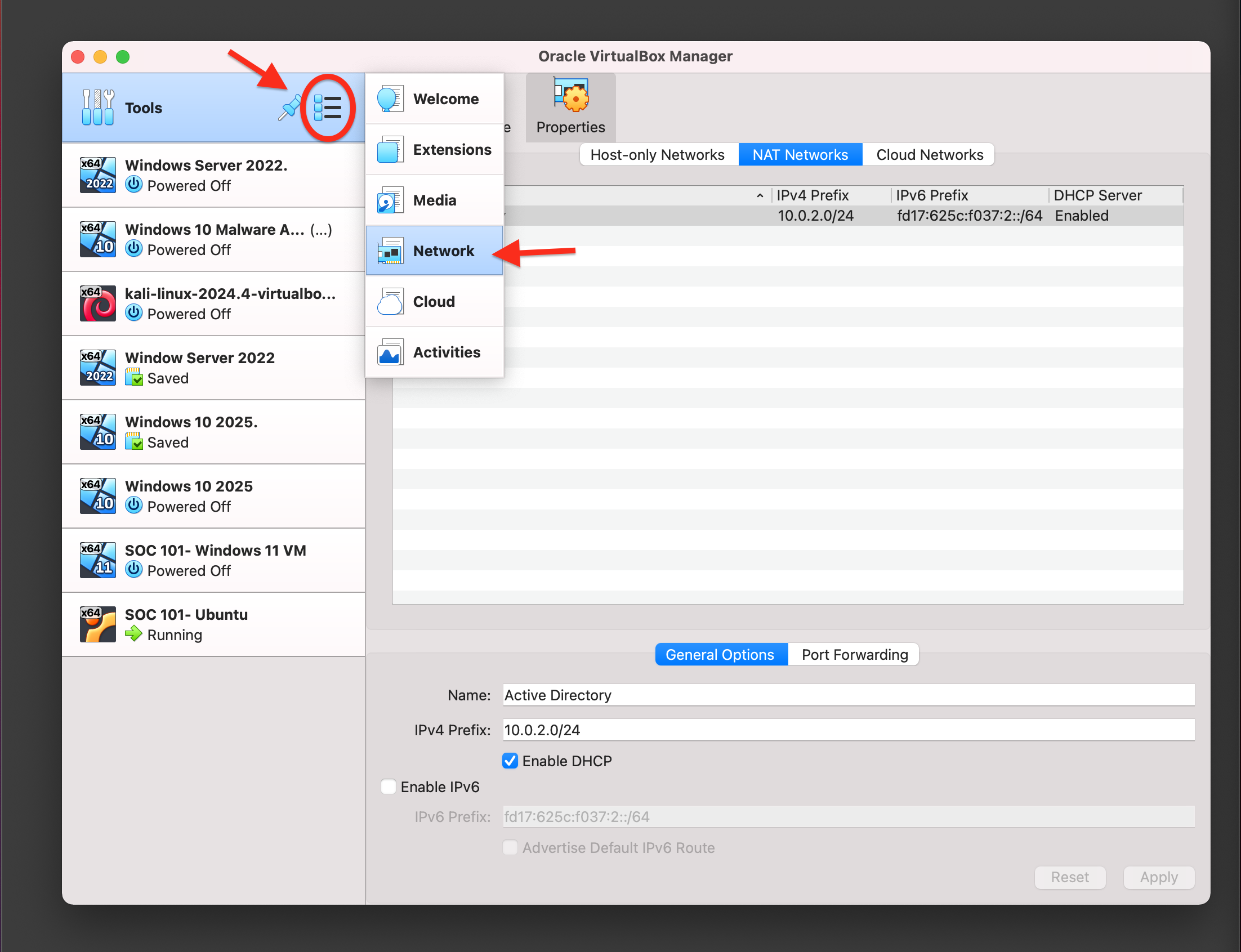Click the Properties toolbar button label
The height and width of the screenshot is (952, 1241).
point(570,127)
